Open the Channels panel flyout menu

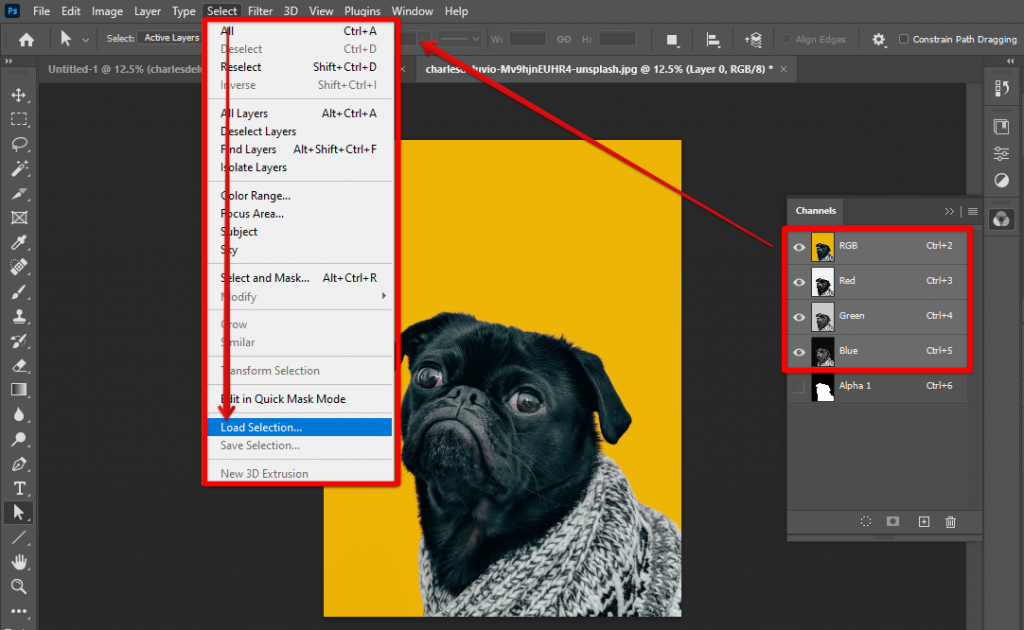[x=972, y=212]
